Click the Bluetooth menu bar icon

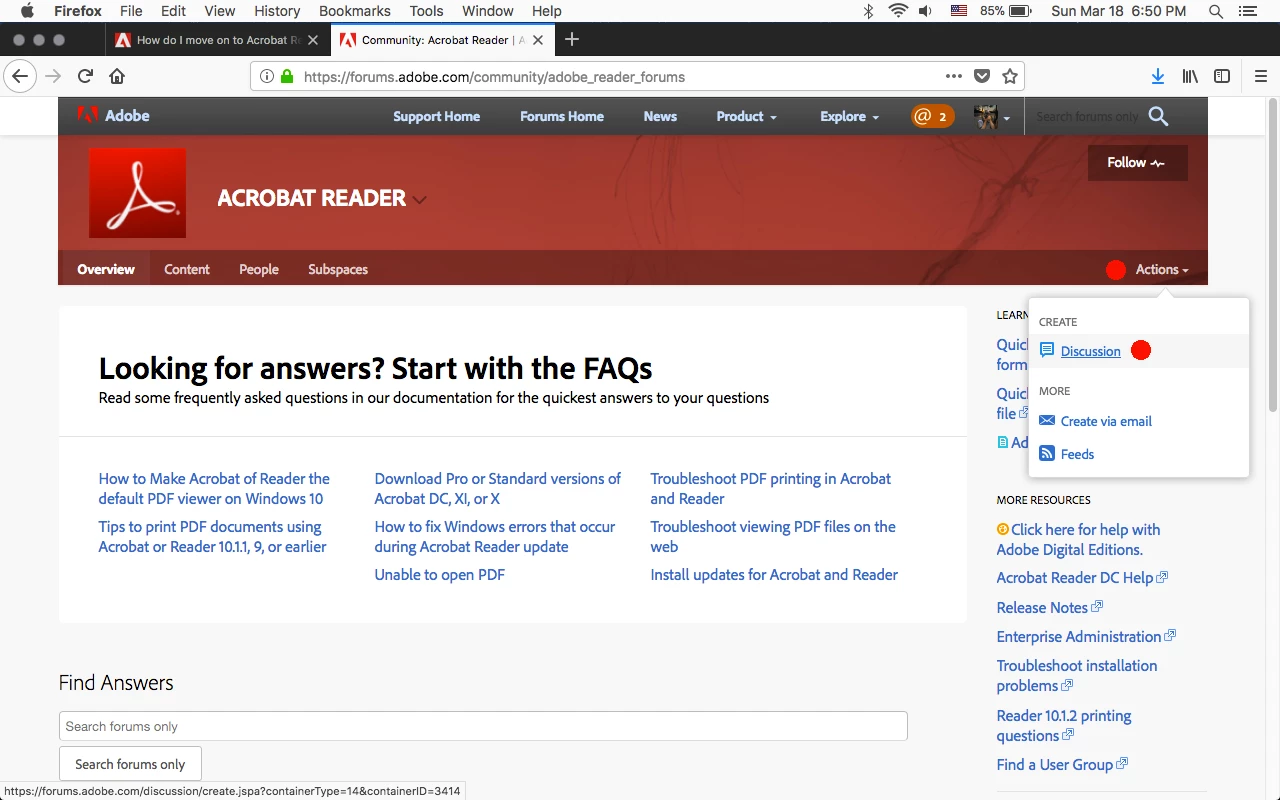(869, 11)
